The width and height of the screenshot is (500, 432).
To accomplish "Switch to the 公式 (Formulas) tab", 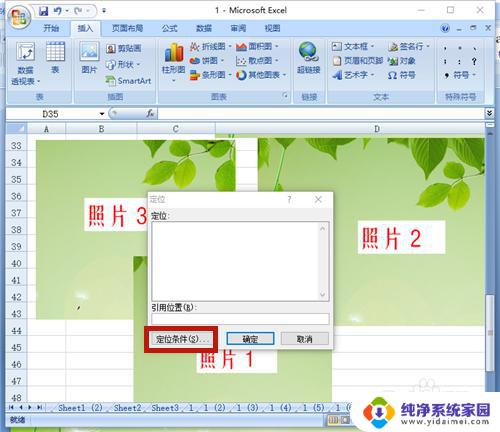I will 170,28.
